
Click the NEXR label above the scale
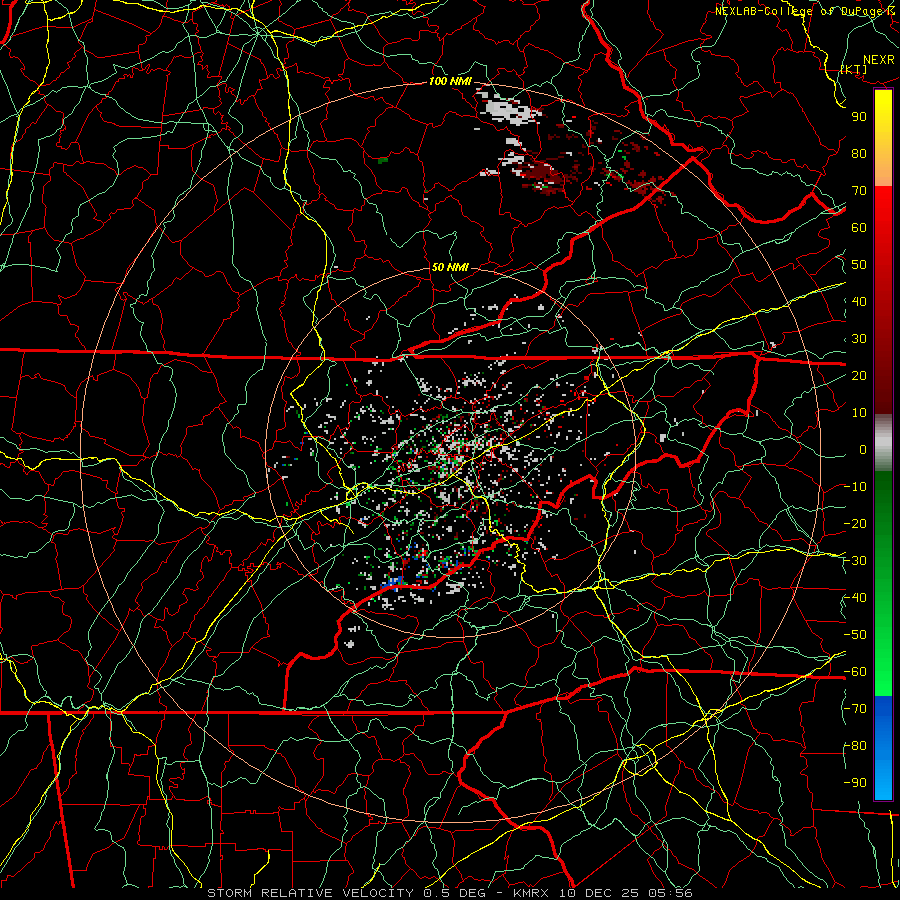(x=878, y=60)
